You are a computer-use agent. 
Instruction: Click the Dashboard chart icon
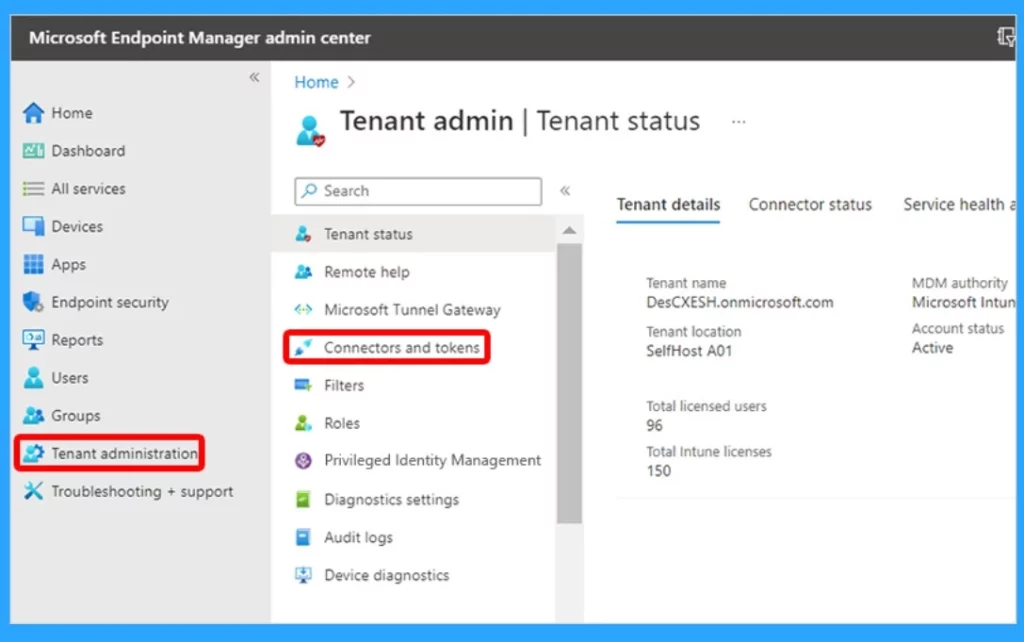(33, 151)
